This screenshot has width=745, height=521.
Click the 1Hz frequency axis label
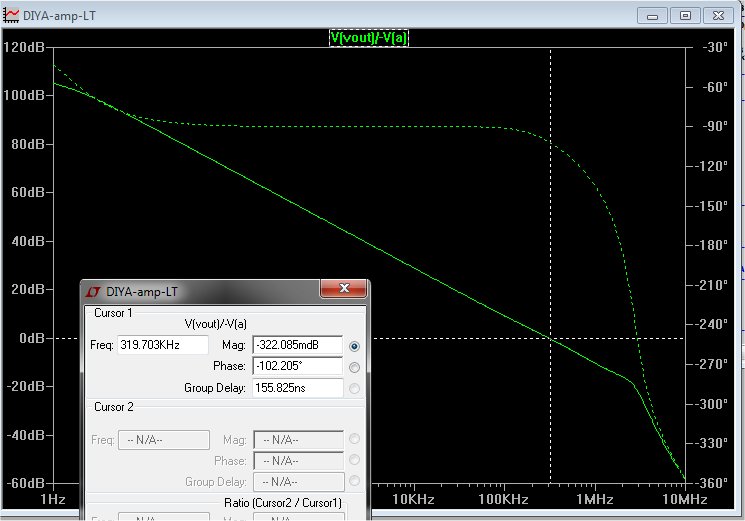point(53,499)
